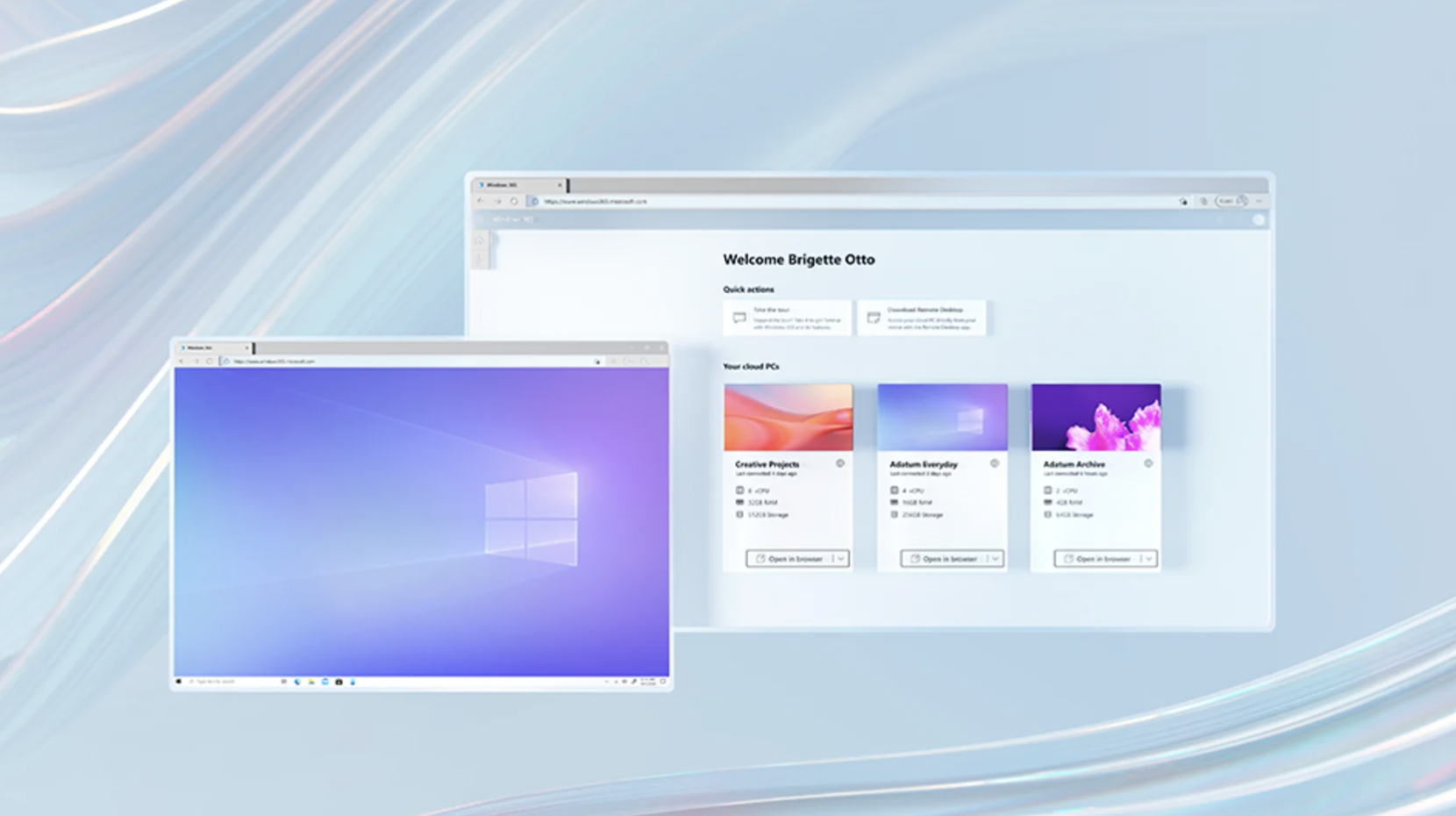Open settings gear on Adatum Archive card
The image size is (1456, 816).
[x=1148, y=463]
